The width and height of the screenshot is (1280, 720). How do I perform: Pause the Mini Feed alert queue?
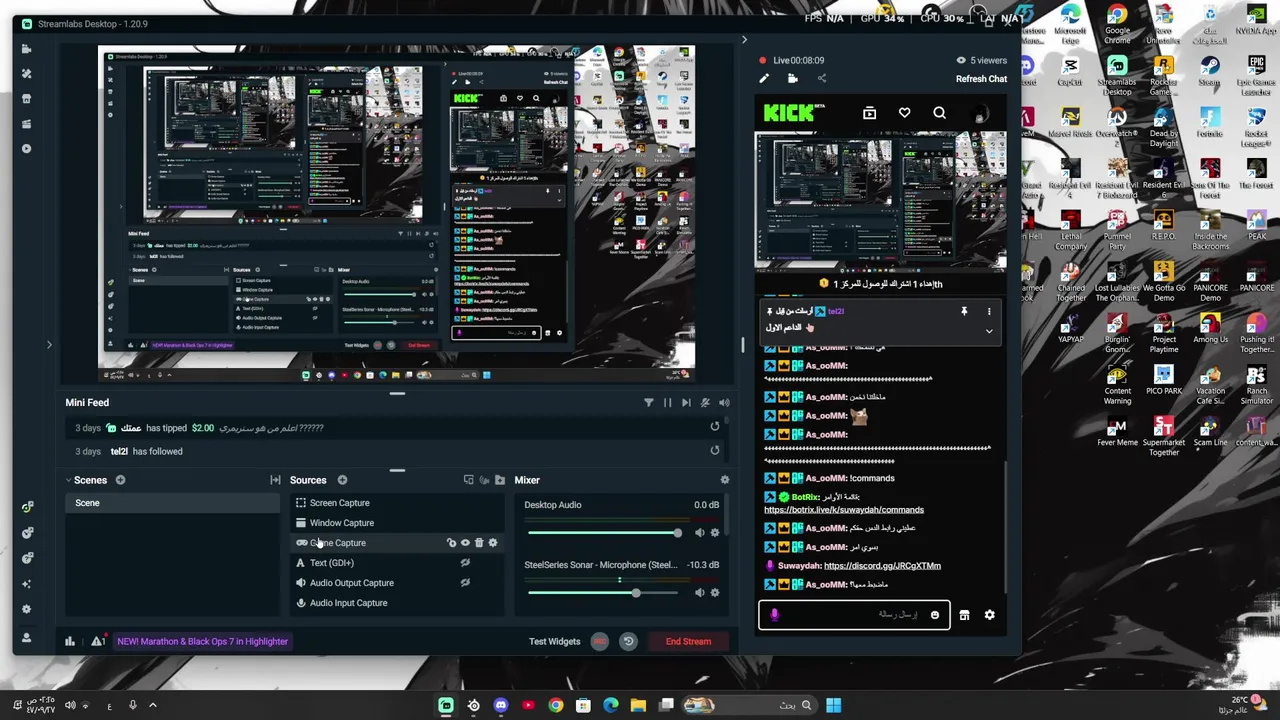(667, 402)
